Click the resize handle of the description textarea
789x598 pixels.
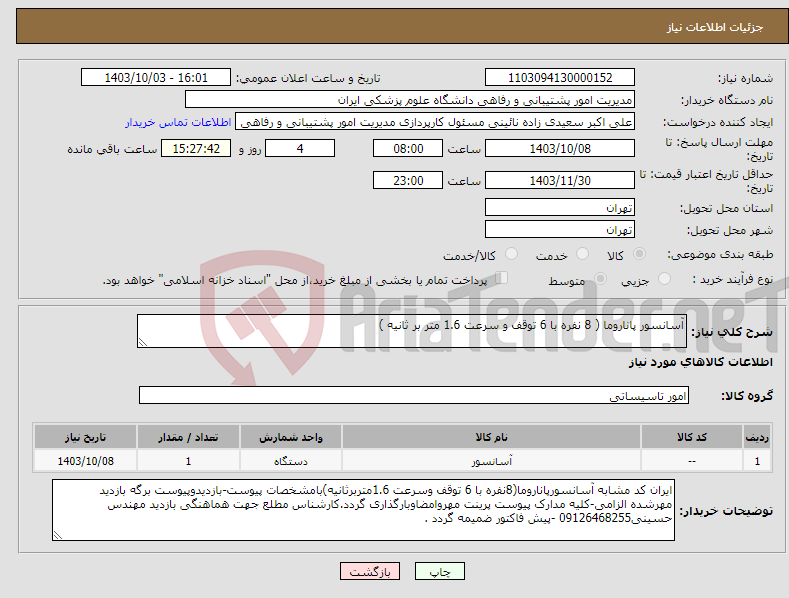click(143, 342)
